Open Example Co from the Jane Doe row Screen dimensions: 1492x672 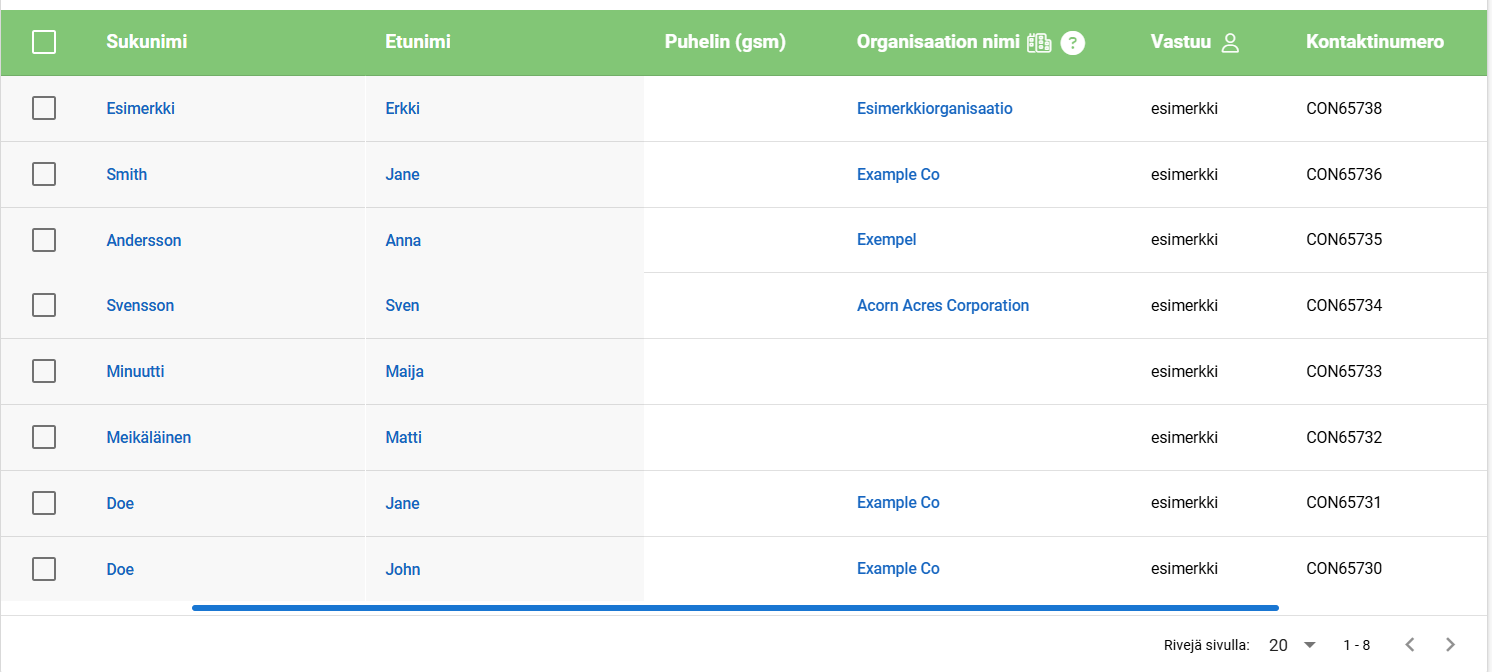[x=898, y=502]
